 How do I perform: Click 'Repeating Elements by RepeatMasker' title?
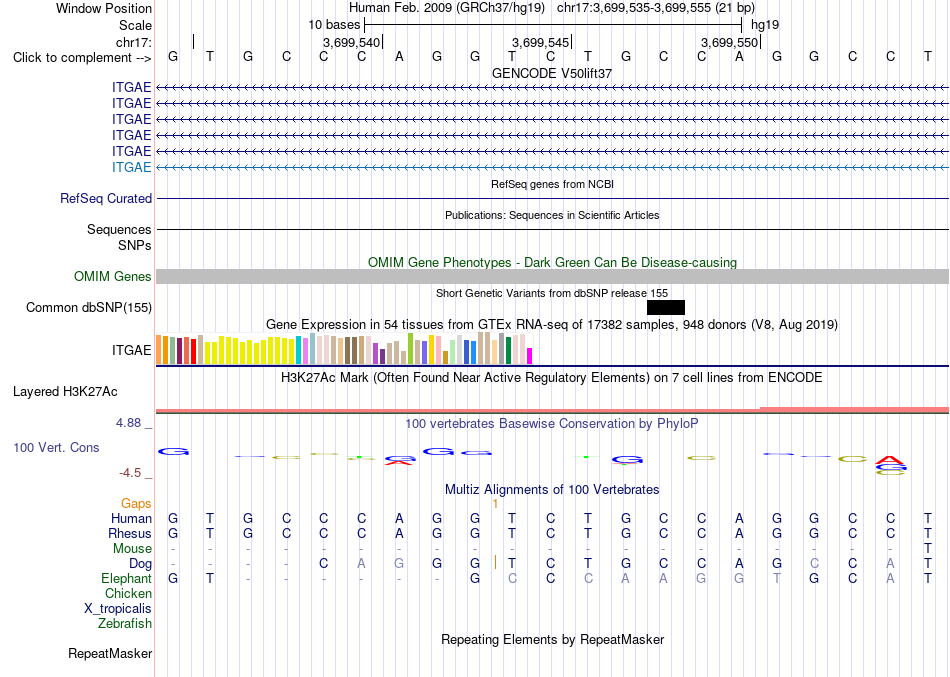click(553, 640)
